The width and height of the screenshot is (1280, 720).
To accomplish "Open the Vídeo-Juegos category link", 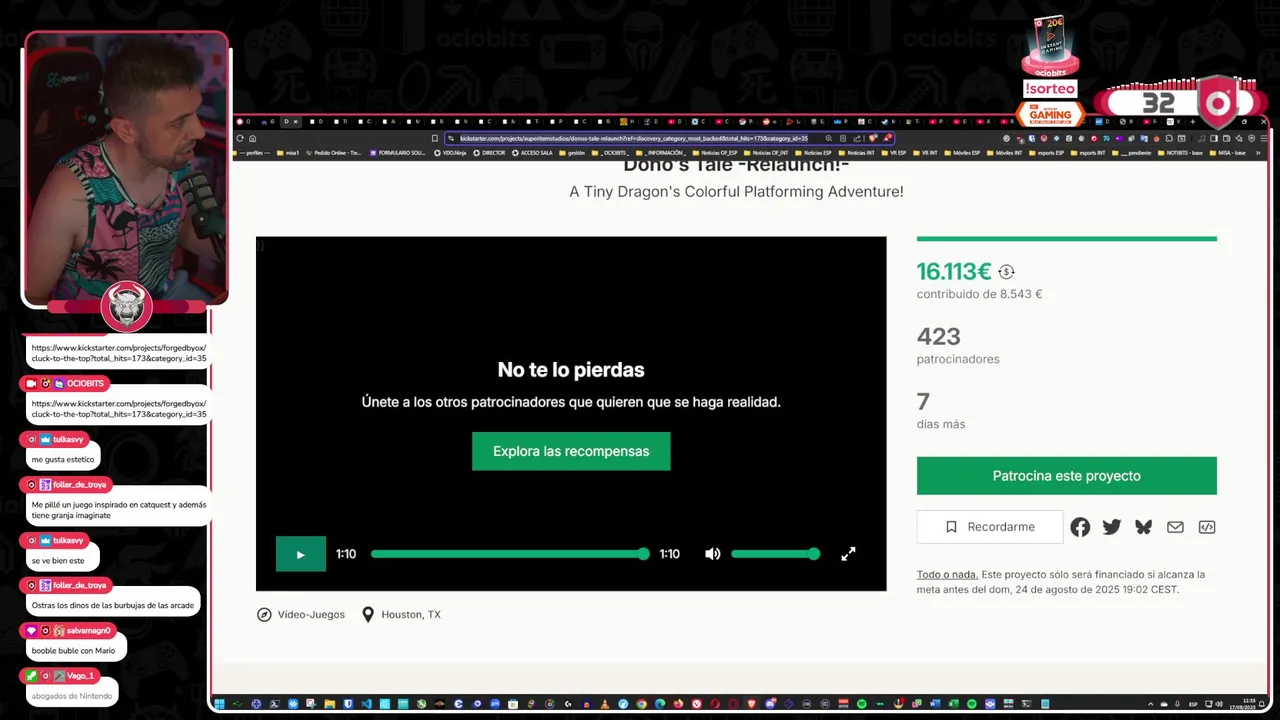I will (301, 615).
